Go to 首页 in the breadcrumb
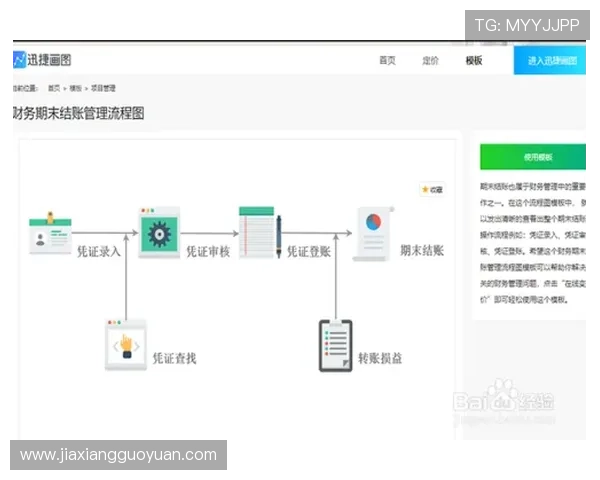 pyautogui.click(x=54, y=88)
